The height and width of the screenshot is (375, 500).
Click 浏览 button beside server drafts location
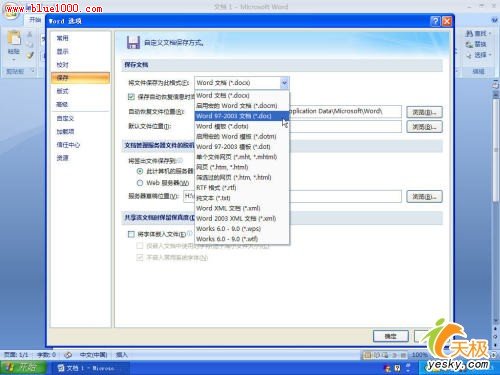point(424,197)
